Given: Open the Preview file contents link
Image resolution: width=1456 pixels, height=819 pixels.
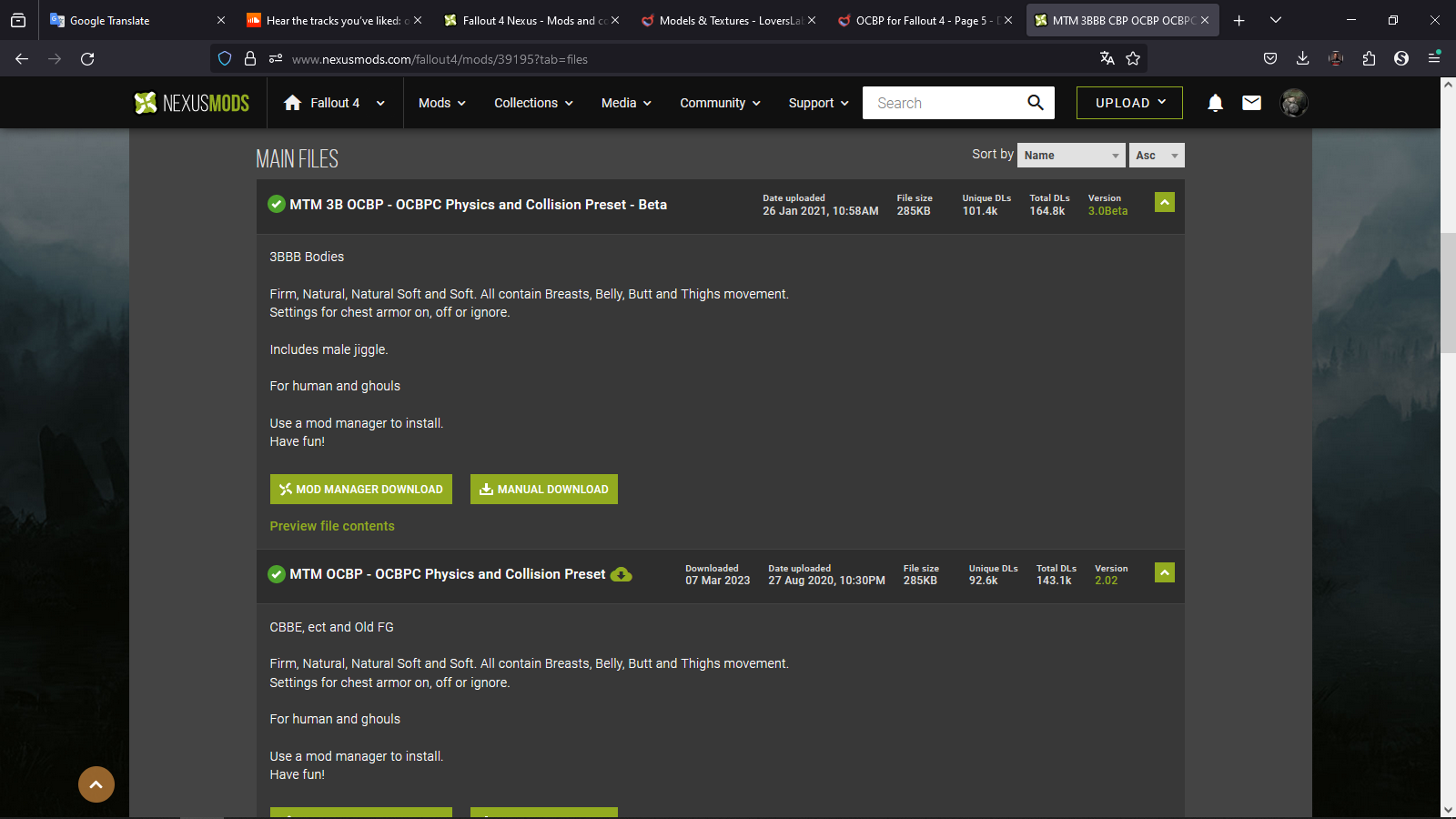Looking at the screenshot, I should 332,526.
